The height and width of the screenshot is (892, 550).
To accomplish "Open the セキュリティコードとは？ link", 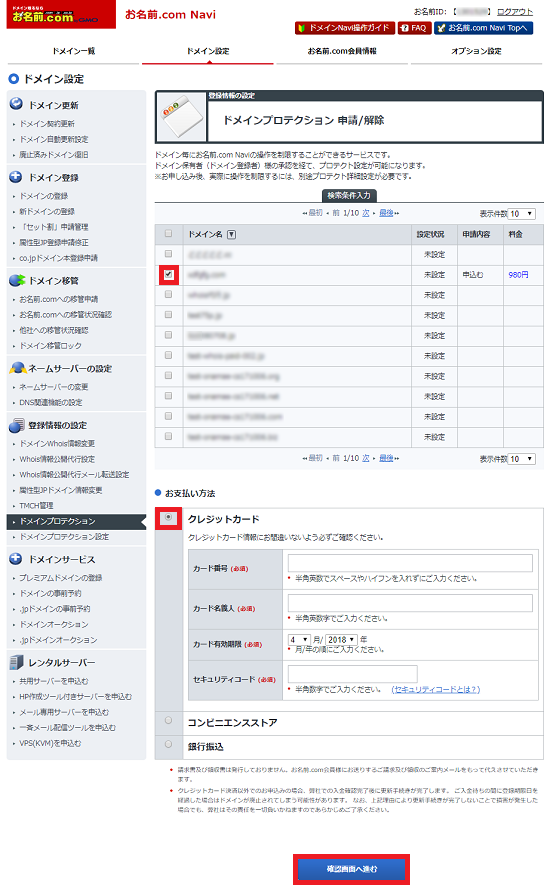I will 436,689.
